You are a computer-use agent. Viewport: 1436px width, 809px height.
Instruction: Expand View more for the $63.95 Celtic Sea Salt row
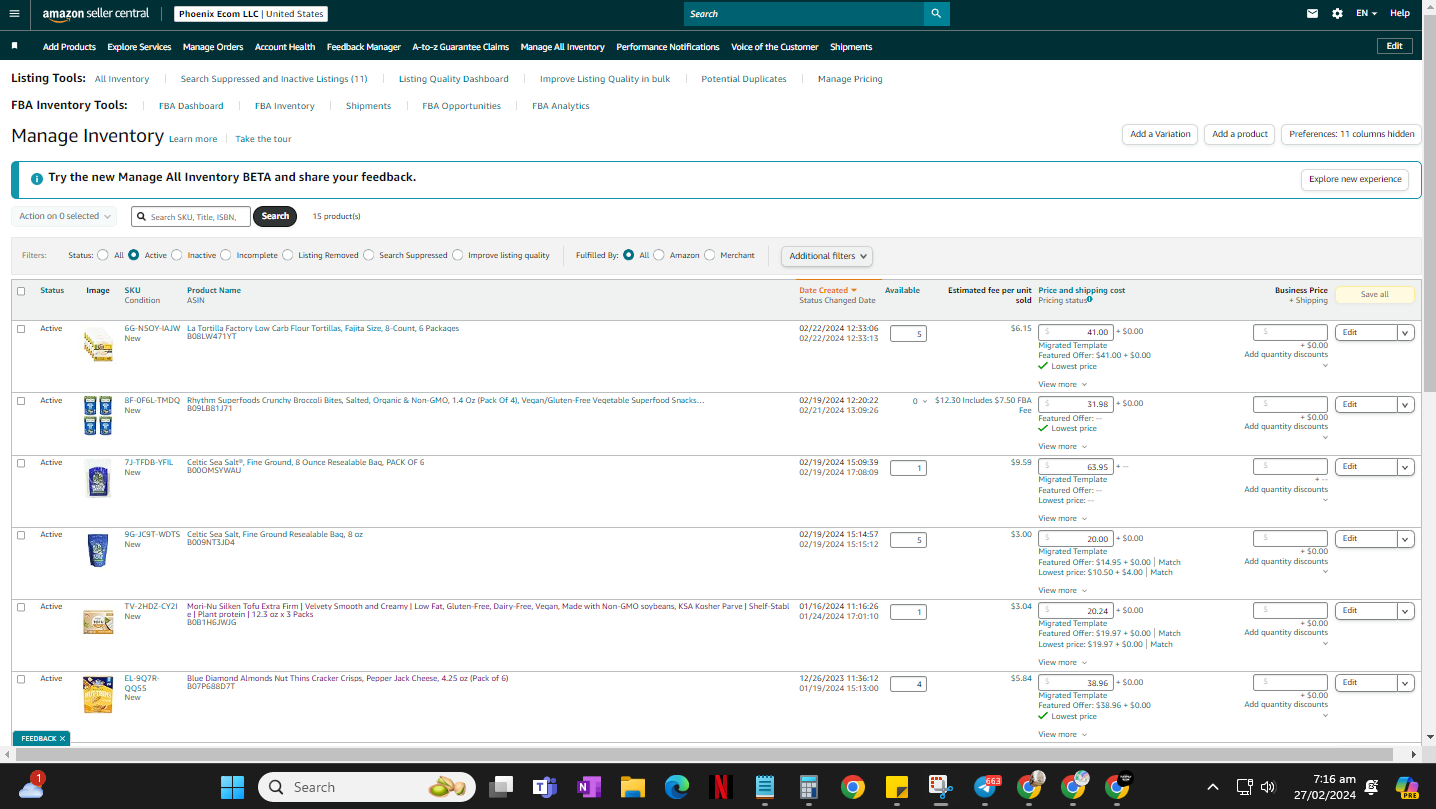(x=1062, y=518)
